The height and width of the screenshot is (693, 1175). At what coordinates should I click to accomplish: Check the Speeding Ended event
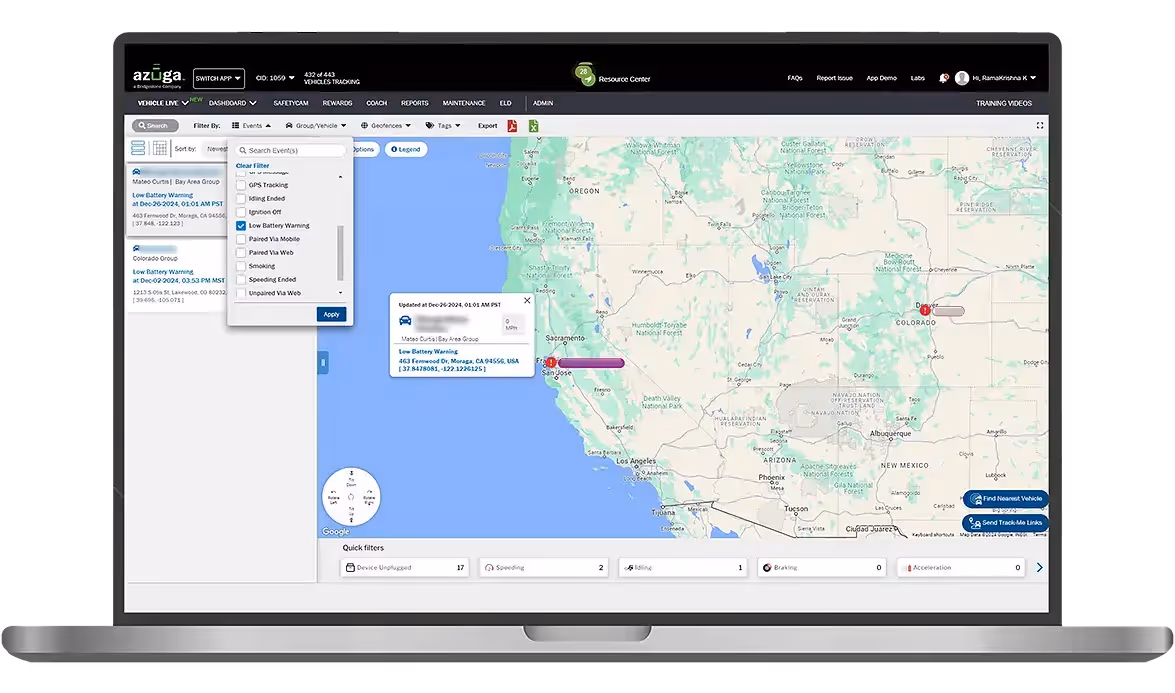click(241, 279)
